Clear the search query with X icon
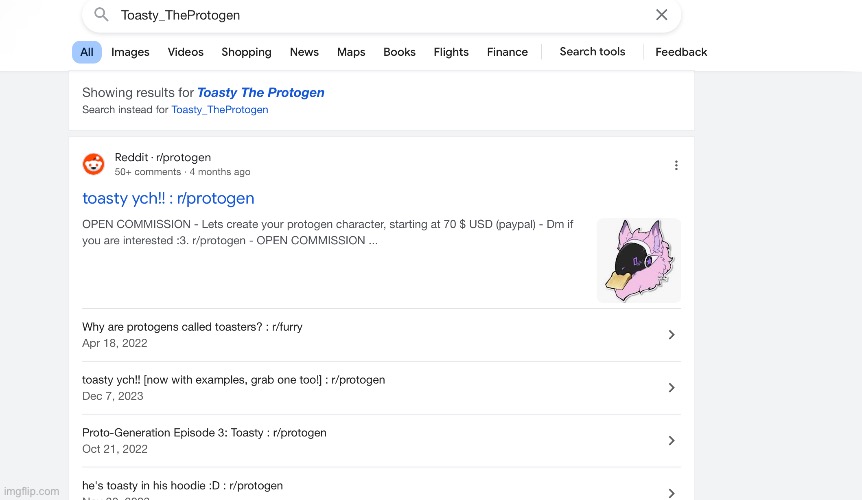 click(x=661, y=15)
